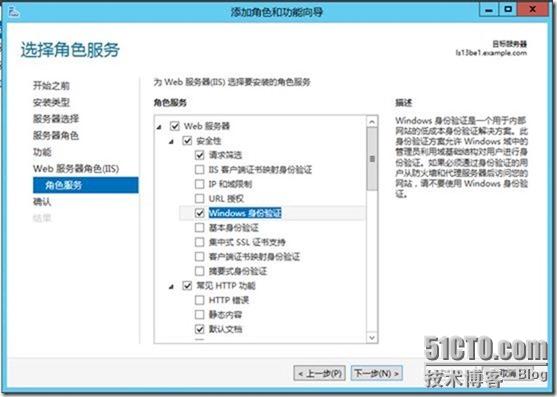Switch to the 功能 step
The image size is (557, 397).
(42, 152)
